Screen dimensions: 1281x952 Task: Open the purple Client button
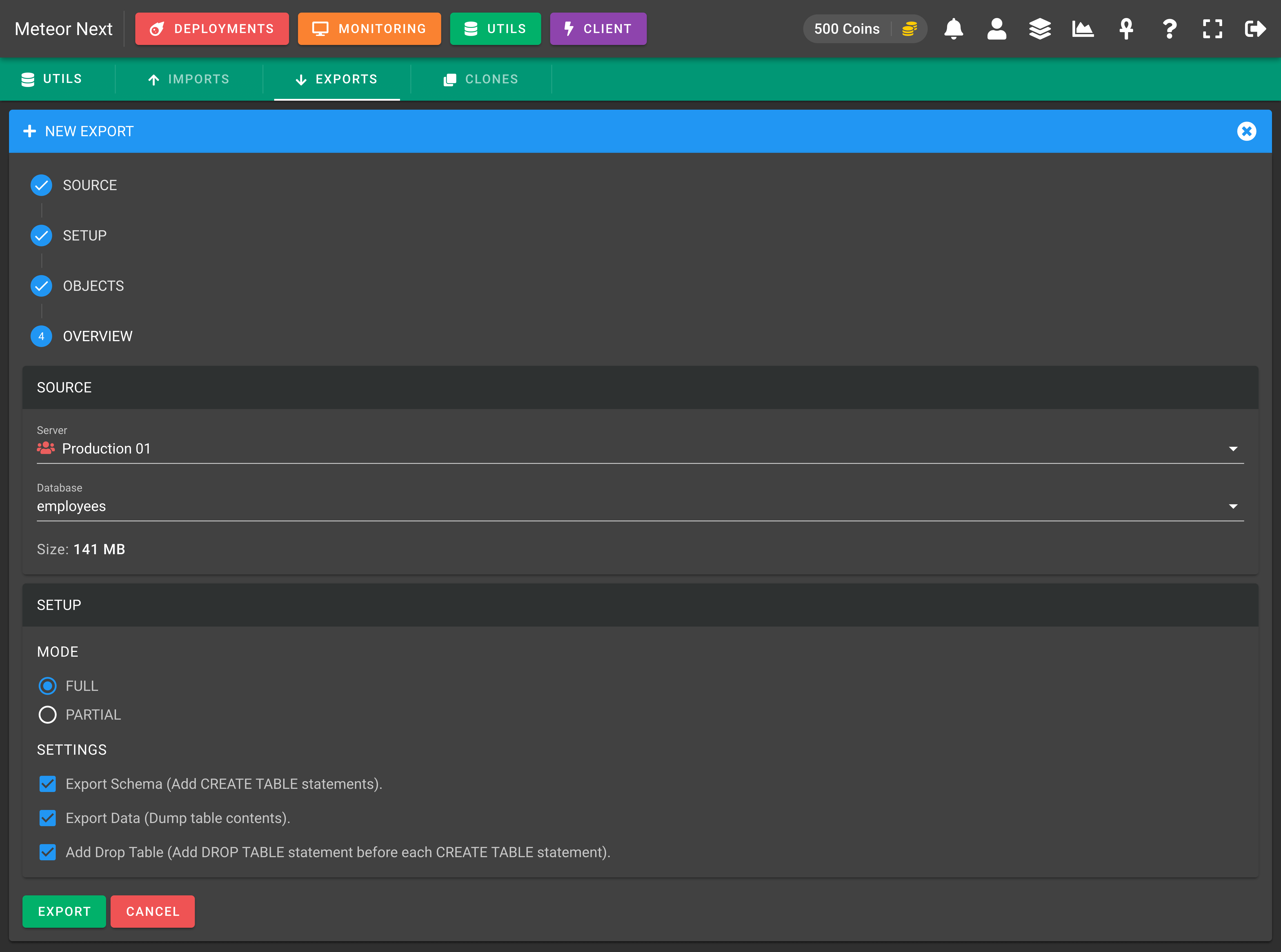point(598,29)
